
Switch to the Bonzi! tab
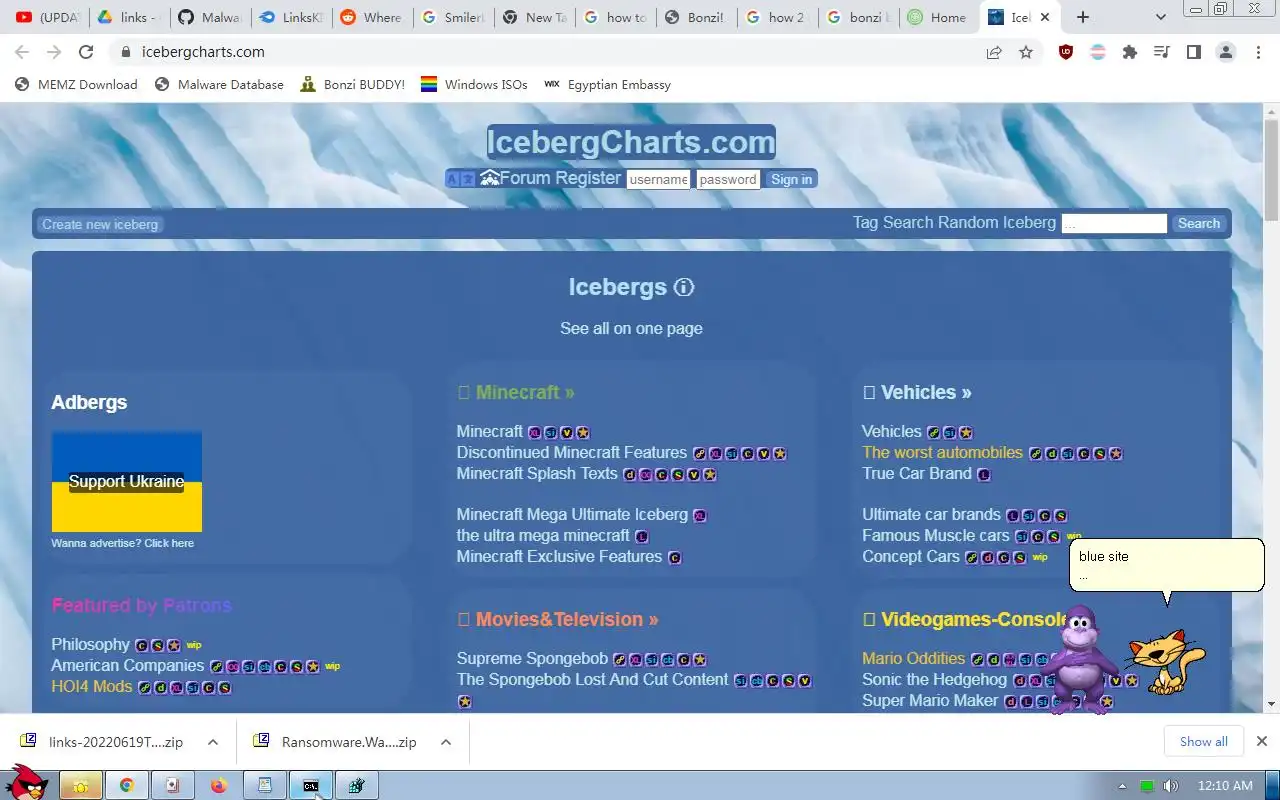[x=694, y=17]
